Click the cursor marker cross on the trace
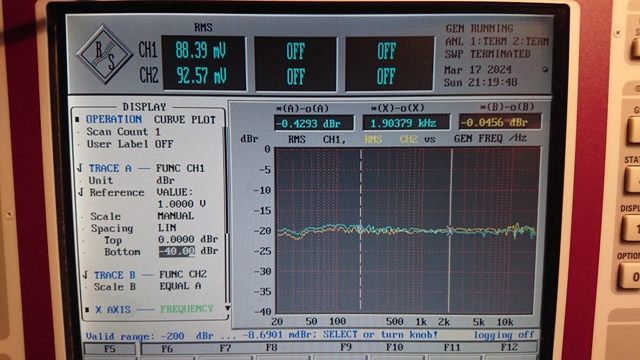 pos(450,231)
